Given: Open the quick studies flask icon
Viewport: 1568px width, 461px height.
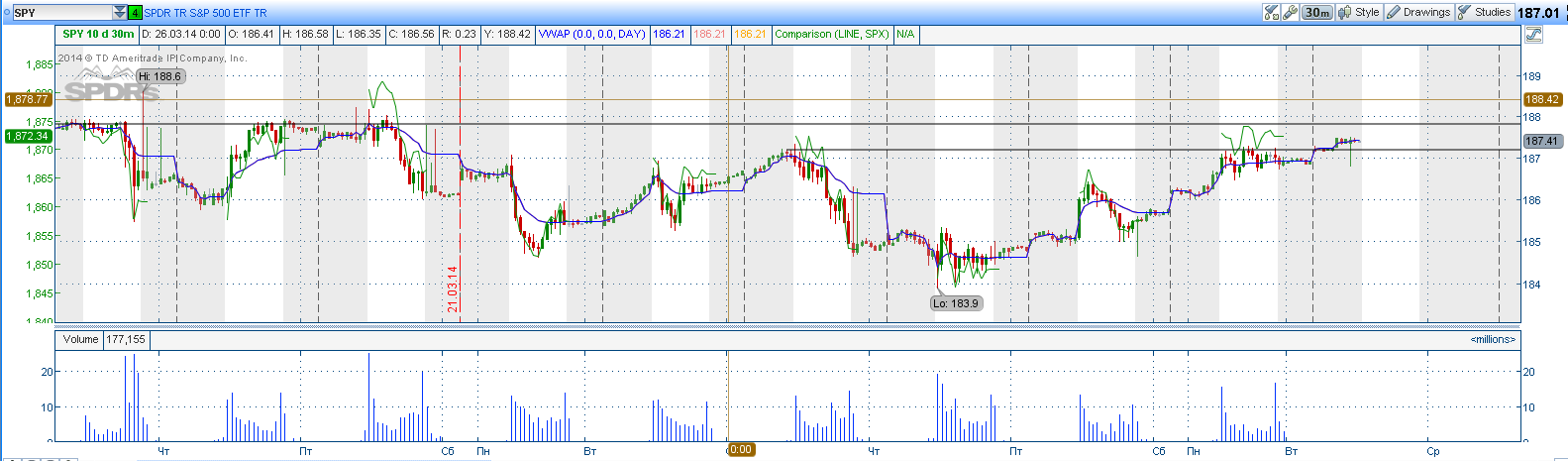Looking at the screenshot, I should 1272,12.
